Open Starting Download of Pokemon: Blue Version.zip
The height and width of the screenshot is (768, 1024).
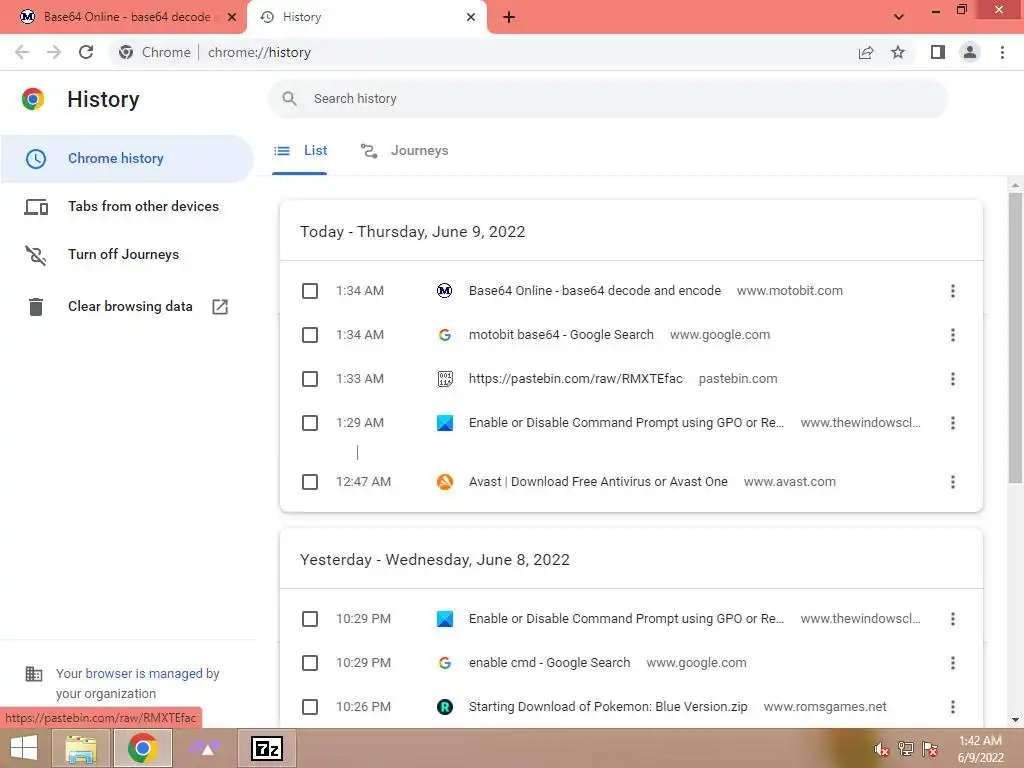tap(608, 707)
